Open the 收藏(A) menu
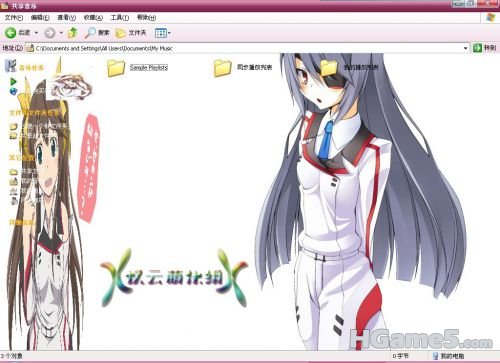Image resolution: width=500 pixels, height=363 pixels. coord(93,17)
